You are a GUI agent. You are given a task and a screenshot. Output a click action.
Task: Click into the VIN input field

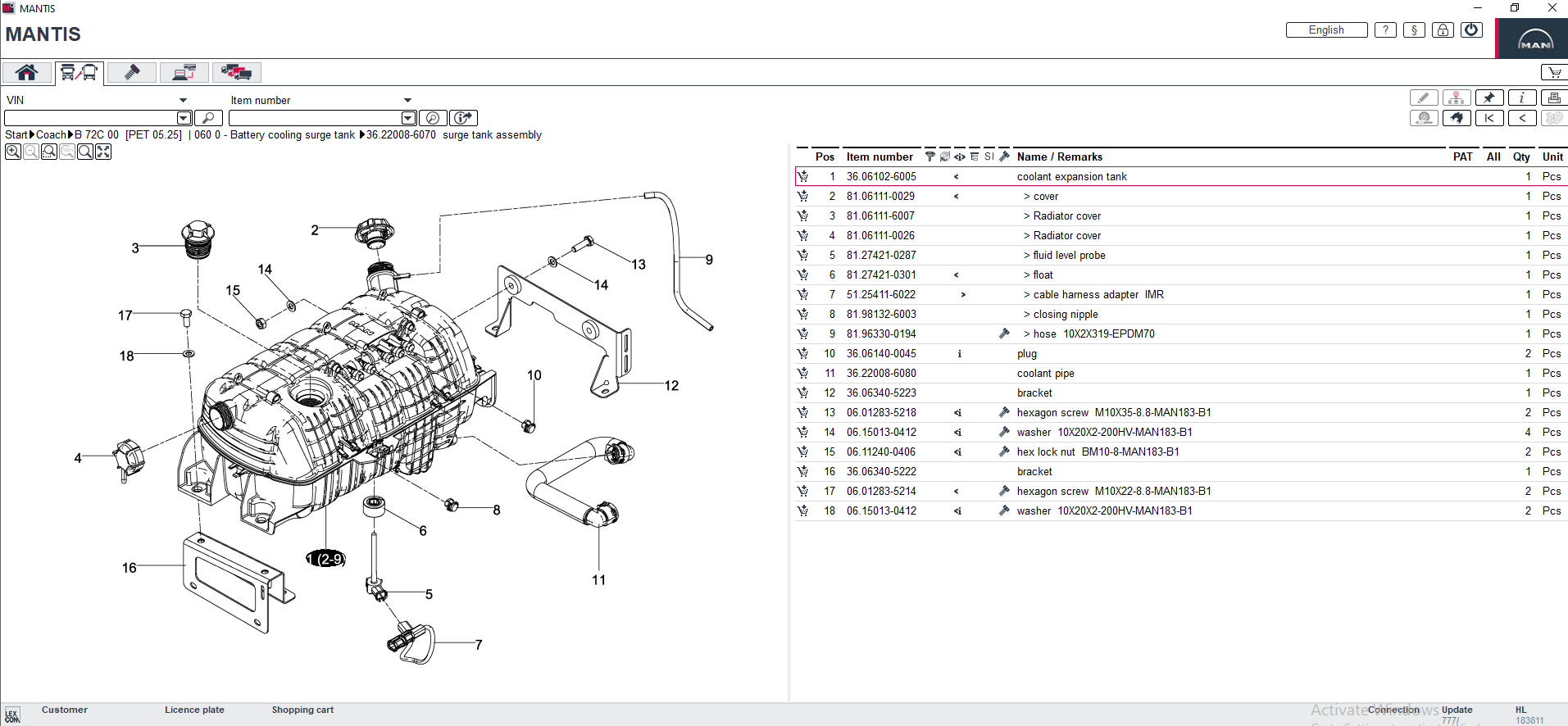click(91, 118)
